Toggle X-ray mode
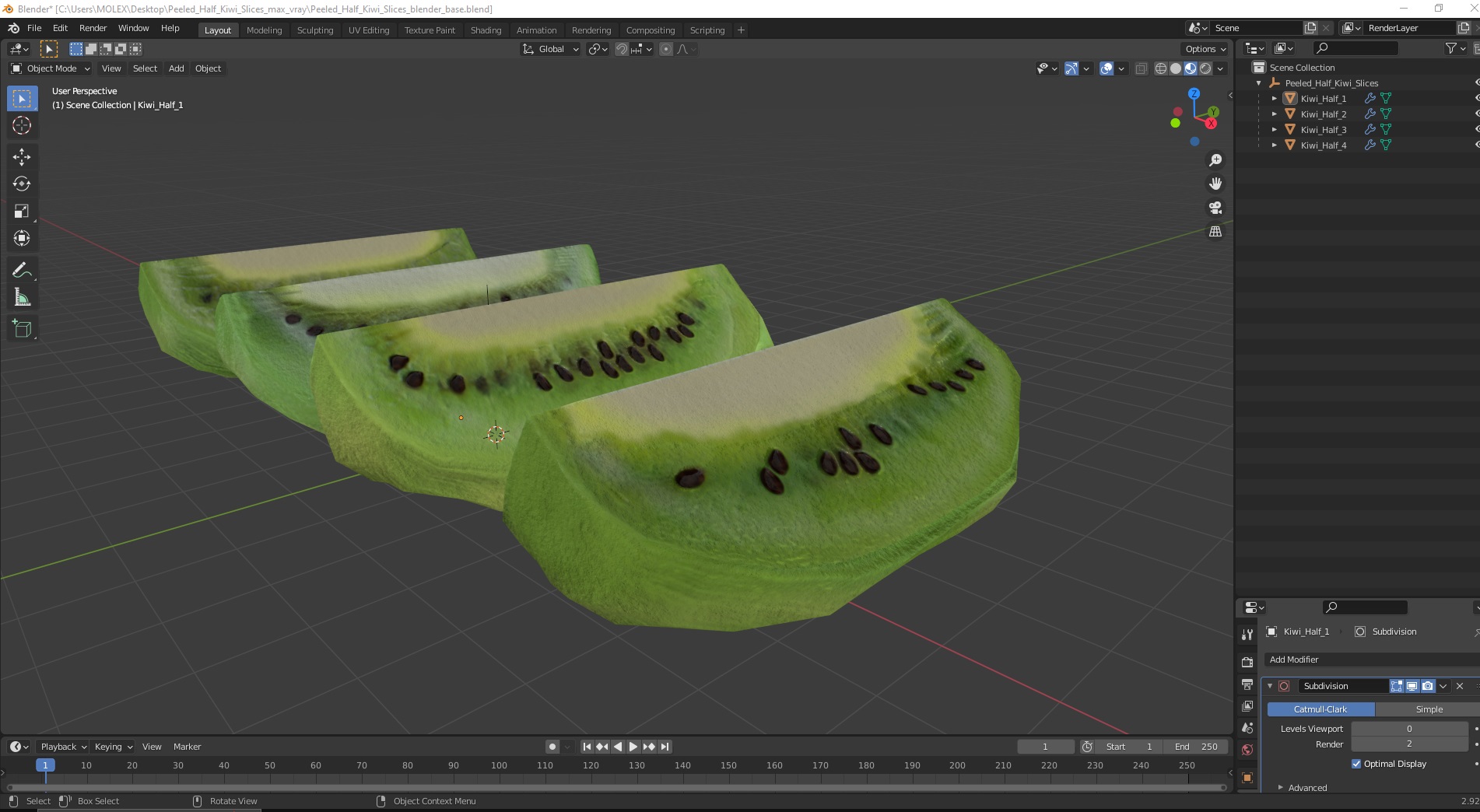 tap(1141, 68)
